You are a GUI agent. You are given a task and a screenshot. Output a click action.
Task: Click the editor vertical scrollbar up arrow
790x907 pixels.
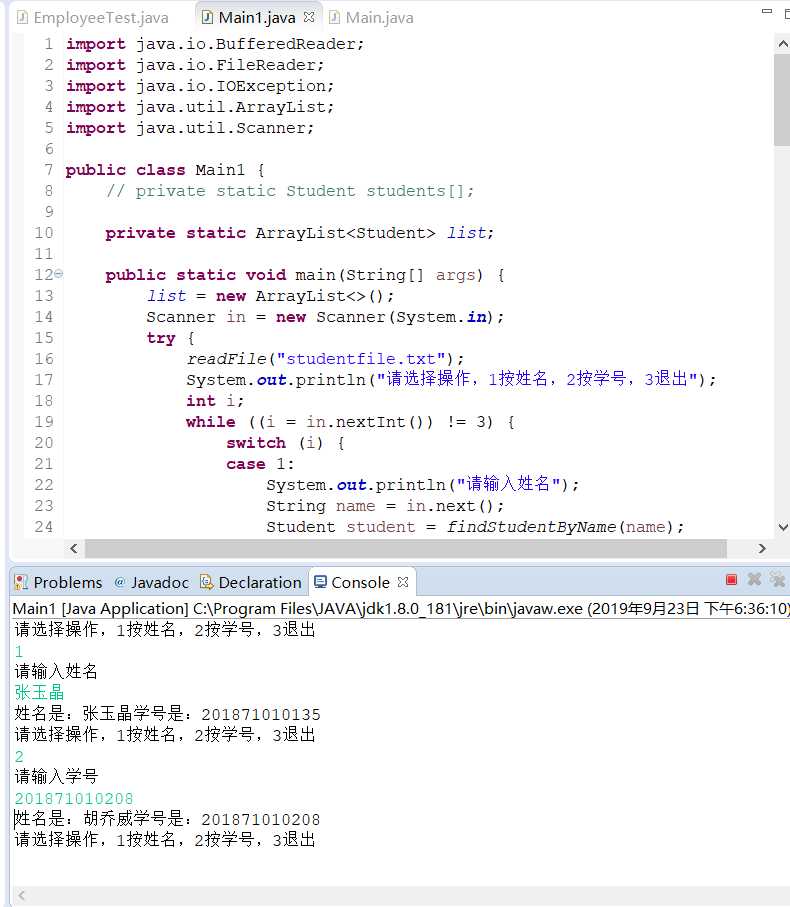pyautogui.click(x=782, y=43)
